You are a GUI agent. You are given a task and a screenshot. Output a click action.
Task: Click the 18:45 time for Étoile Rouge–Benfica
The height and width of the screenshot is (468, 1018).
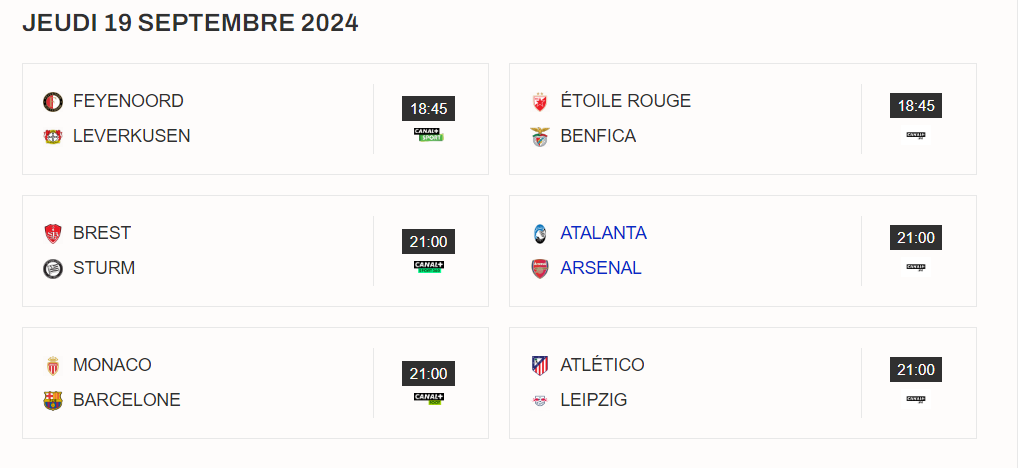(916, 106)
